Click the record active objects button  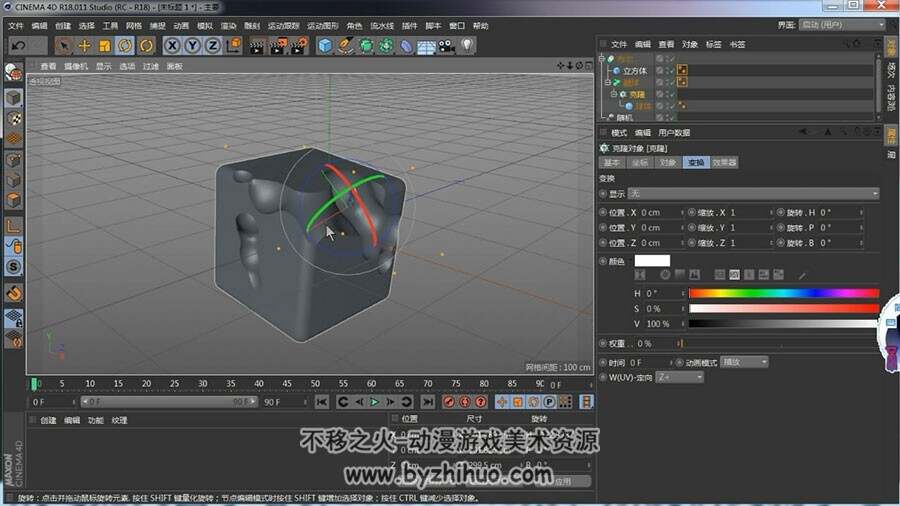point(449,402)
